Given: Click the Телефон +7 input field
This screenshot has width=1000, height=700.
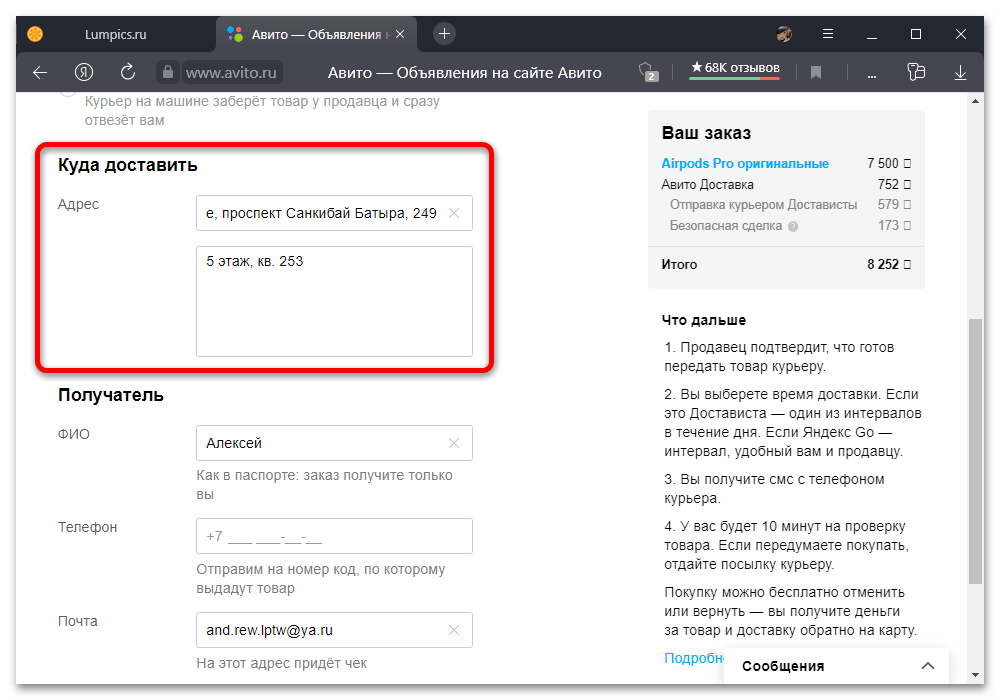Looking at the screenshot, I should 334,536.
